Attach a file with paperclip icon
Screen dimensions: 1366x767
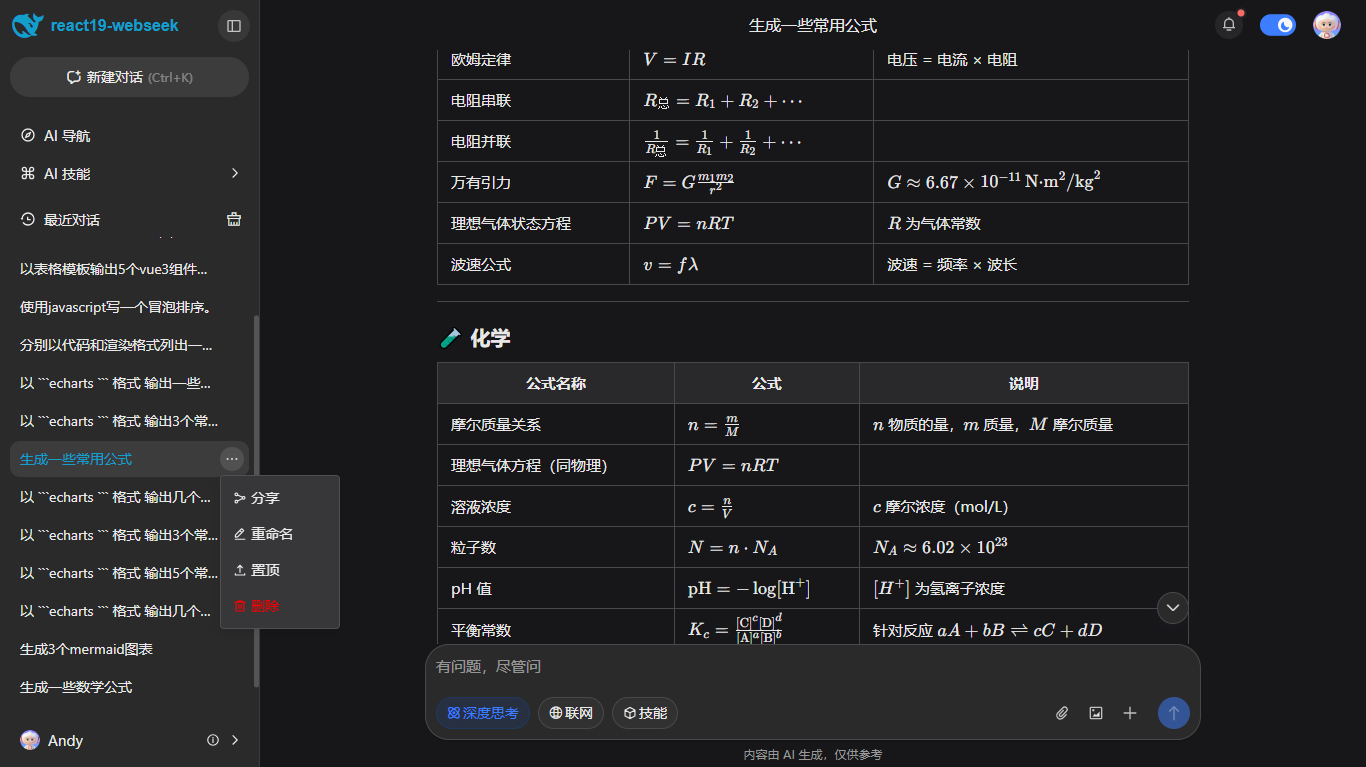coord(1062,713)
